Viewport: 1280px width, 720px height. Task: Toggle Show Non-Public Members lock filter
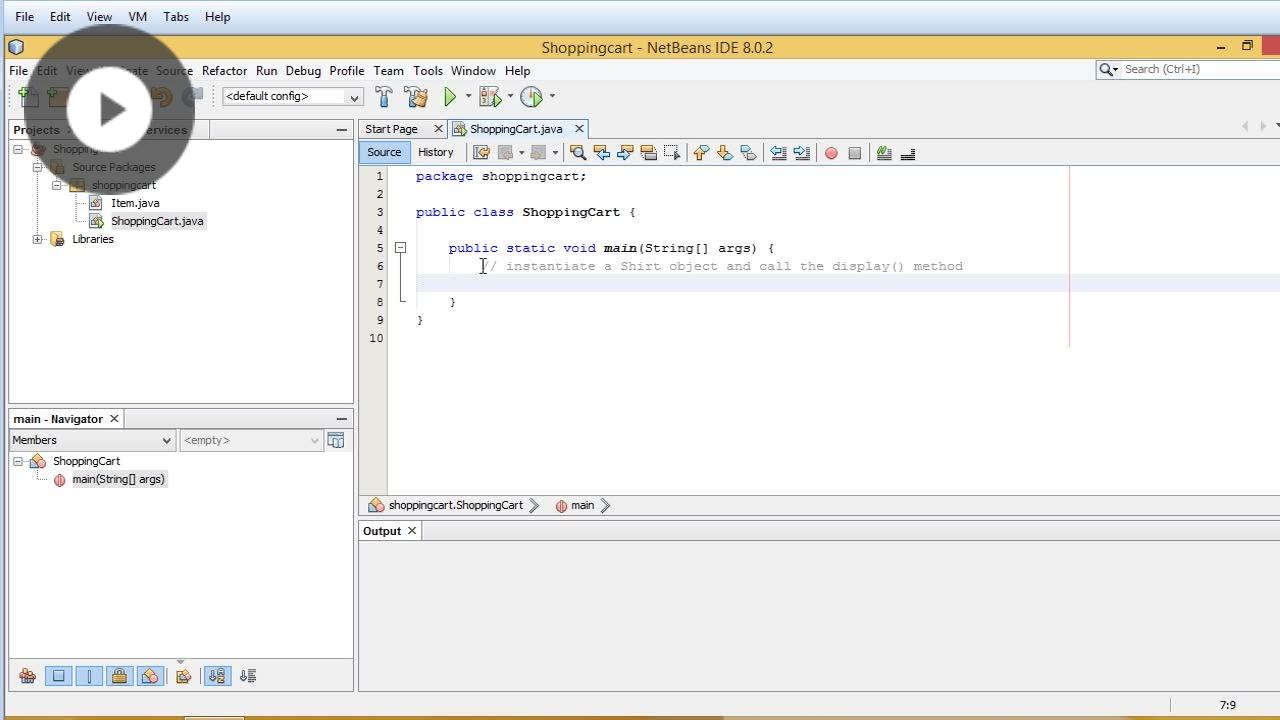click(119, 676)
